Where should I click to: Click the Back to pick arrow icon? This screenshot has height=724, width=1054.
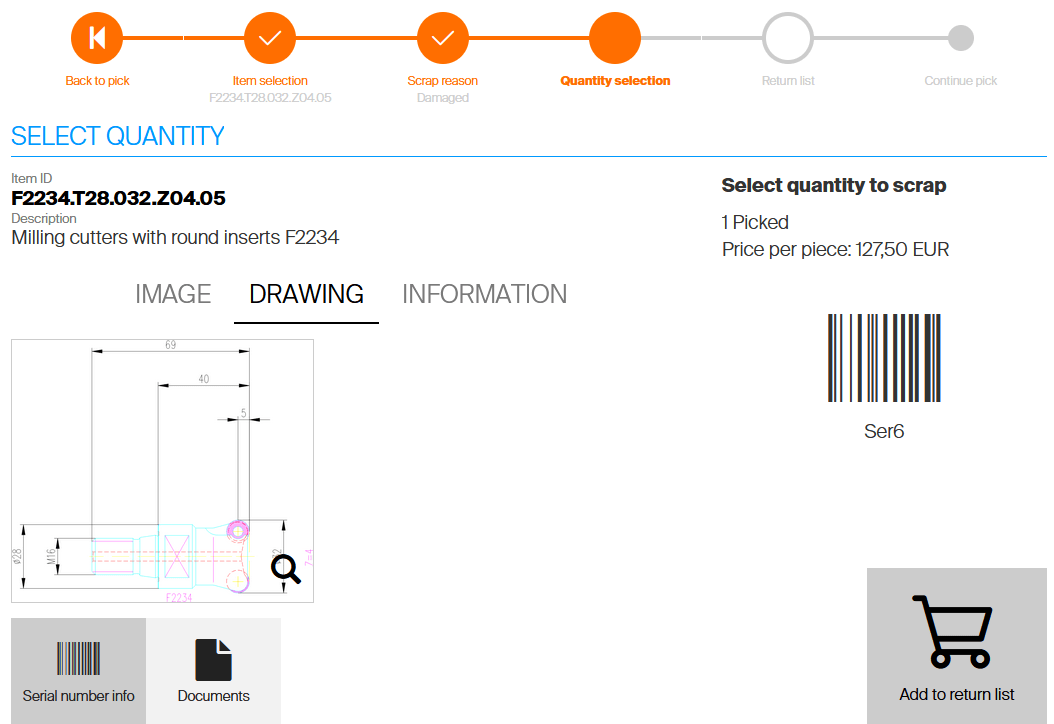coord(97,39)
